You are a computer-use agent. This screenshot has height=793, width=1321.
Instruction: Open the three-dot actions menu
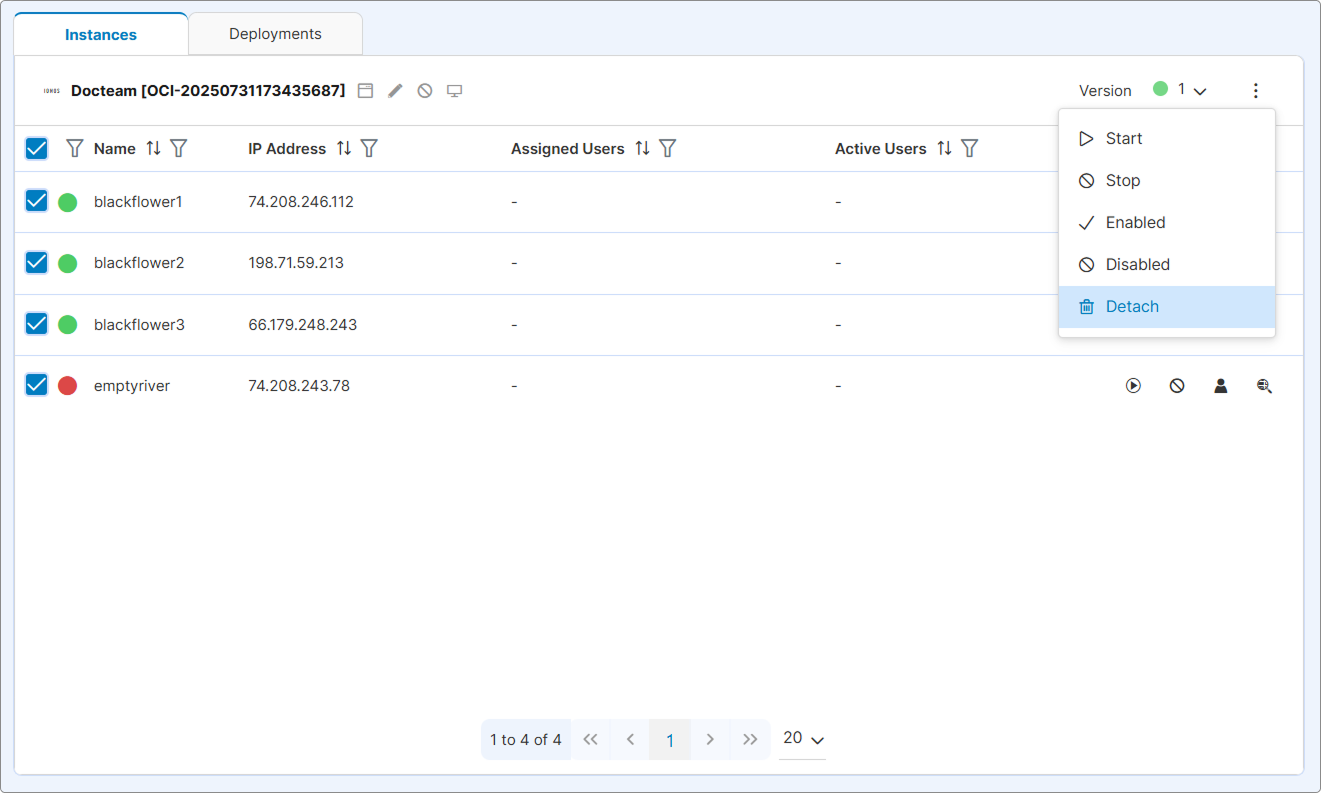tap(1256, 91)
